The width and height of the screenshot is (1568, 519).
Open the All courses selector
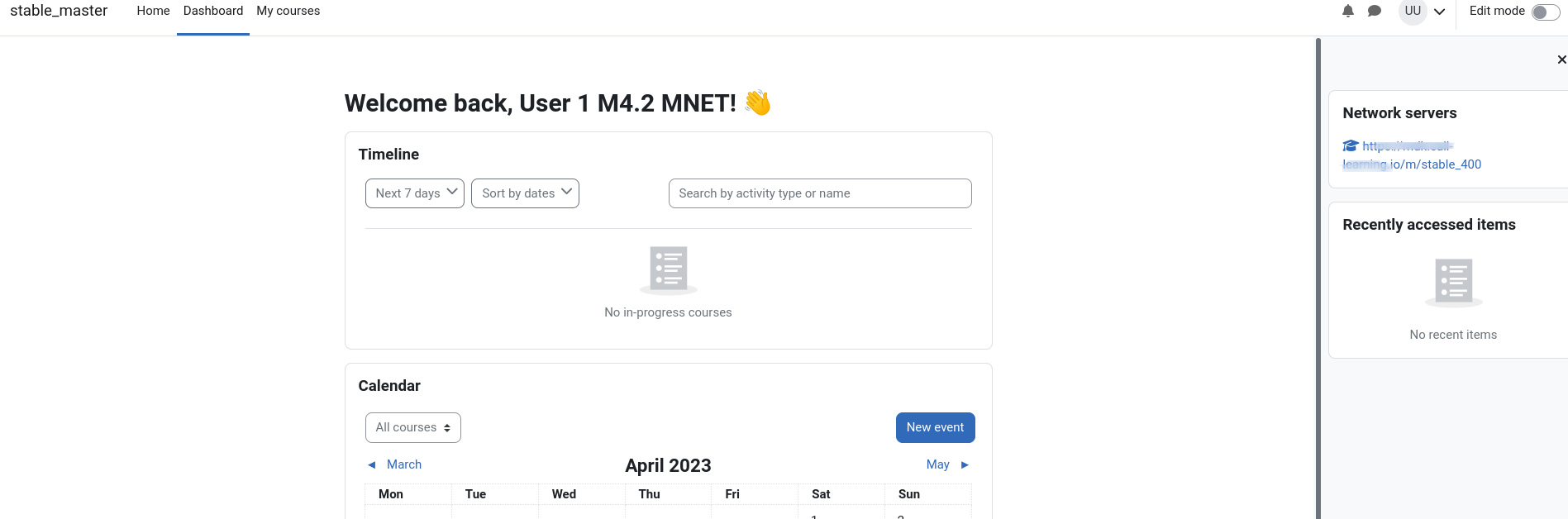coord(413,427)
